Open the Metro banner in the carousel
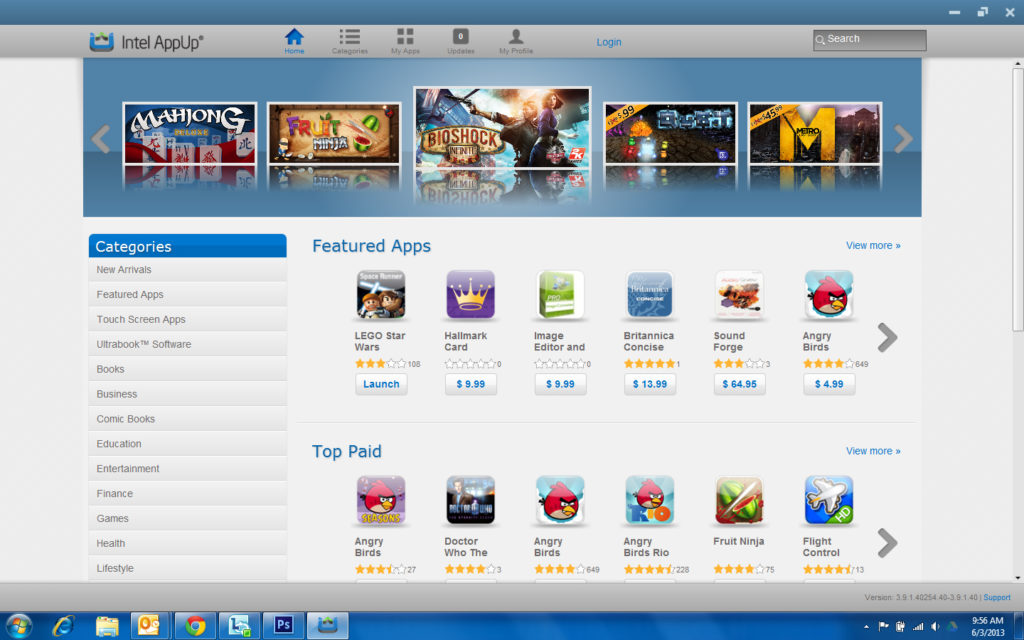This screenshot has width=1024, height=640. coord(814,133)
